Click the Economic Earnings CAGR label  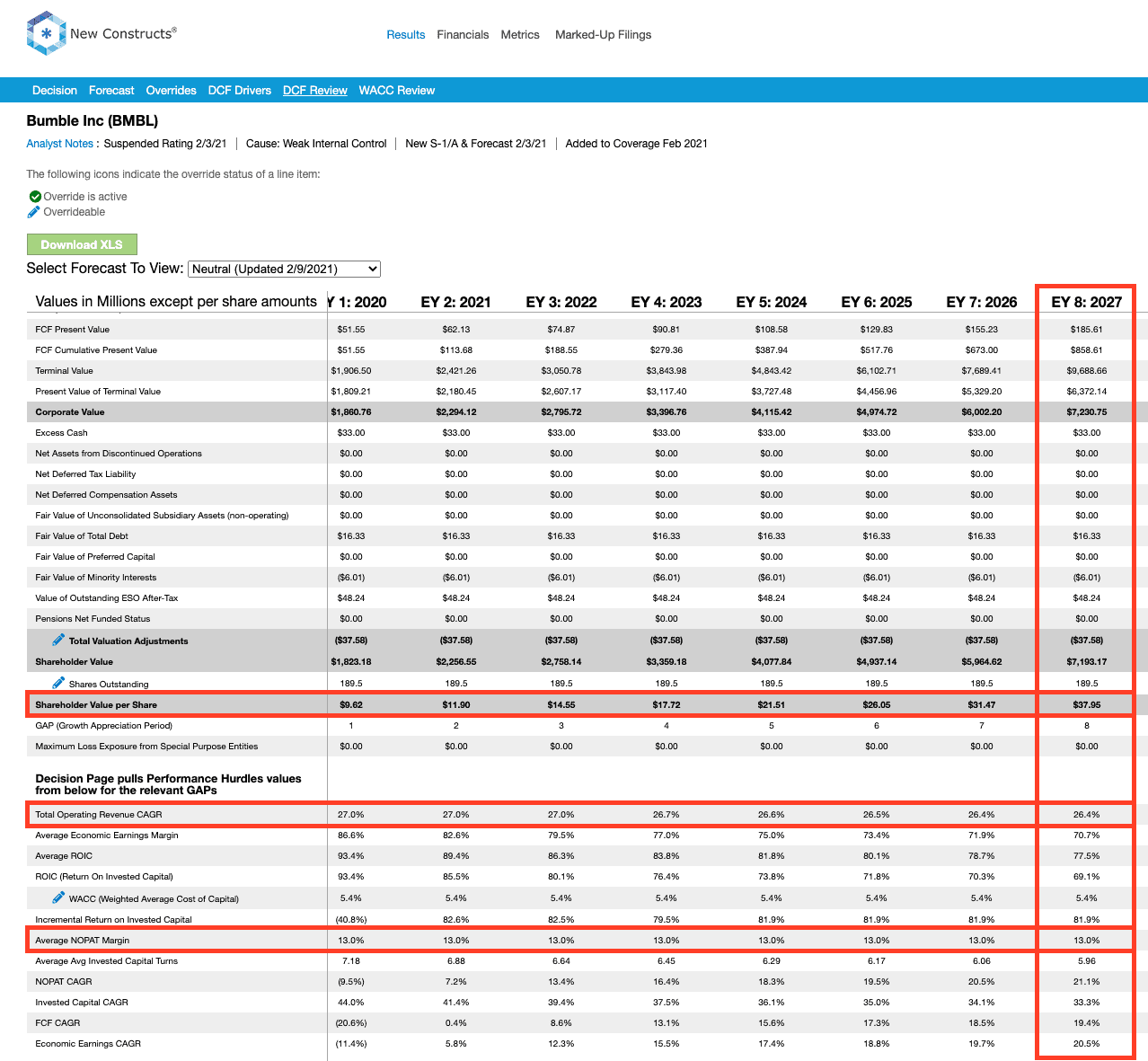pos(88,1044)
